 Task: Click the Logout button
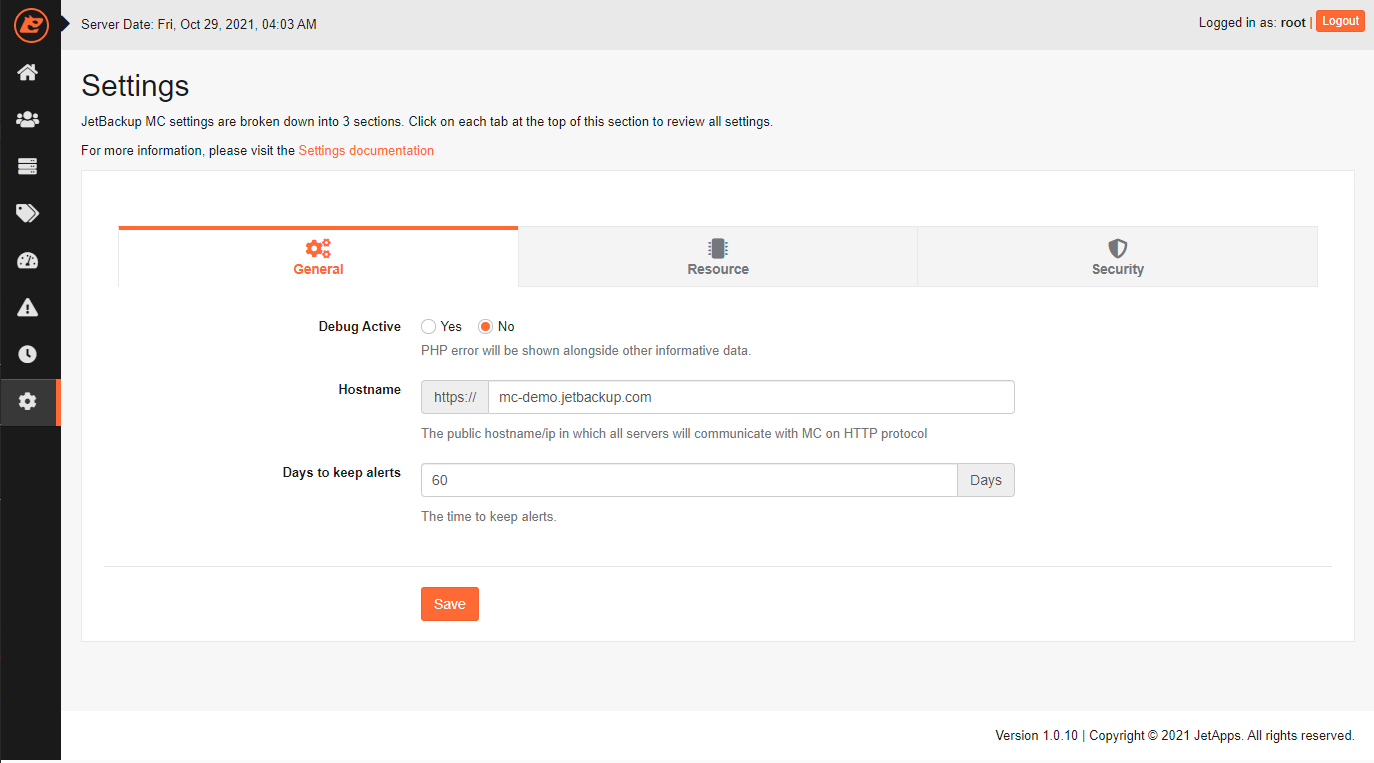point(1340,21)
